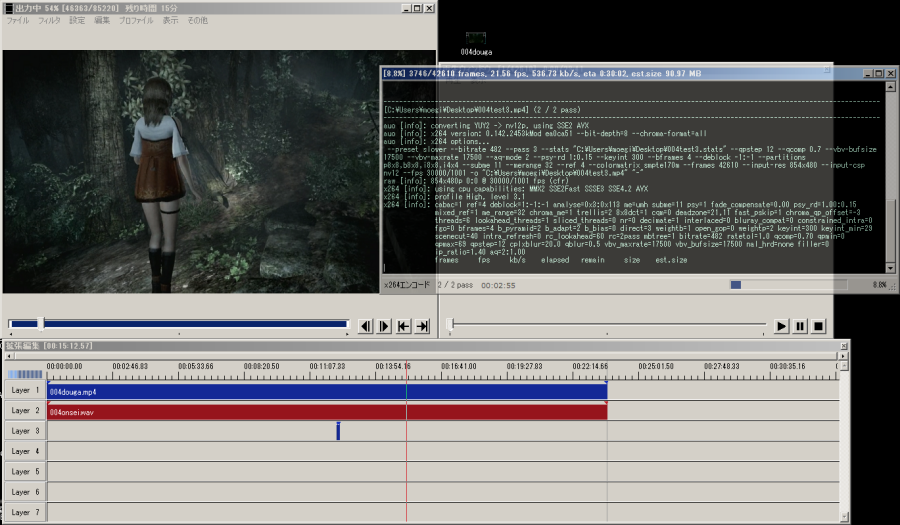The image size is (900, 525).
Task: Click the '2 / 2 pass' status text
Action: (x=455, y=285)
